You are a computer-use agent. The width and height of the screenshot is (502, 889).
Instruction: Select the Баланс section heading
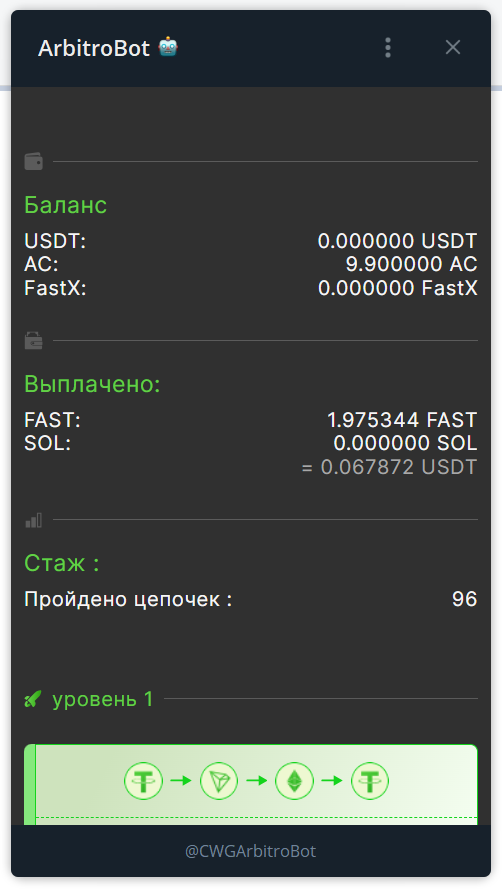coord(66,205)
